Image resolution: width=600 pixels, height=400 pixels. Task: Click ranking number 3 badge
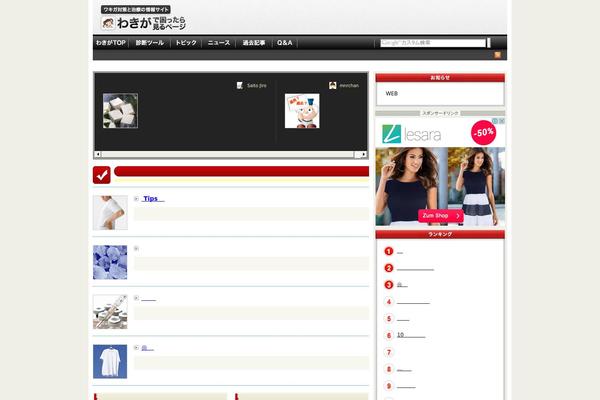[x=389, y=285]
